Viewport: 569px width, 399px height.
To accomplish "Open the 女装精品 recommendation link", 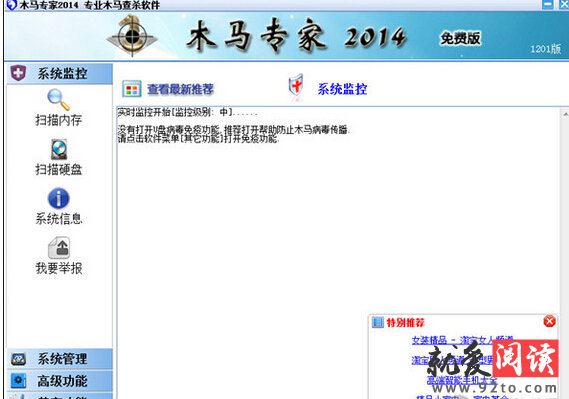I will tap(462, 340).
